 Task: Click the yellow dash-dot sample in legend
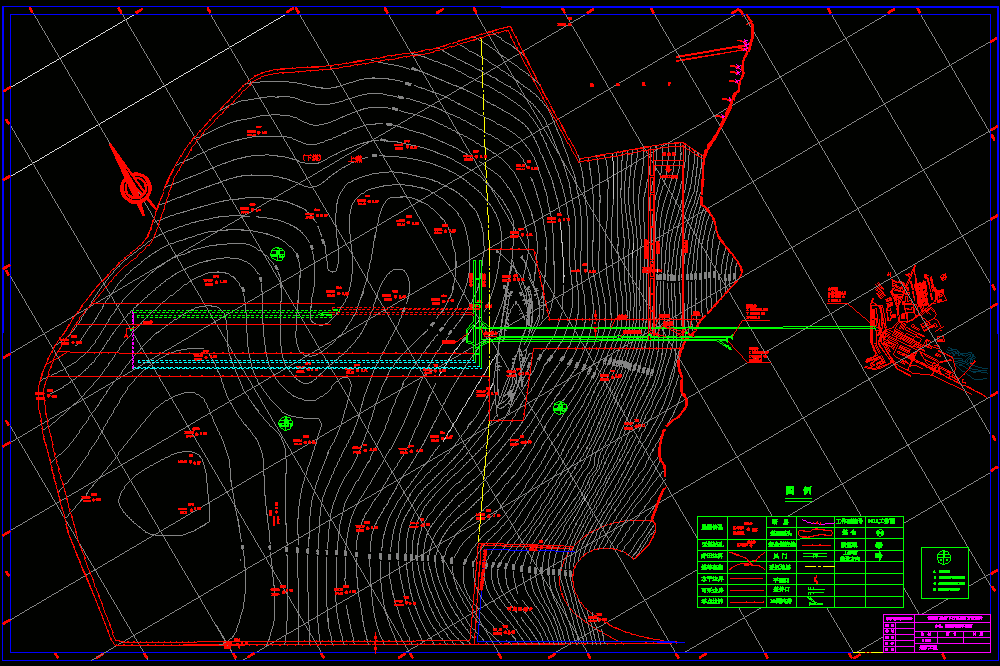tap(819, 566)
